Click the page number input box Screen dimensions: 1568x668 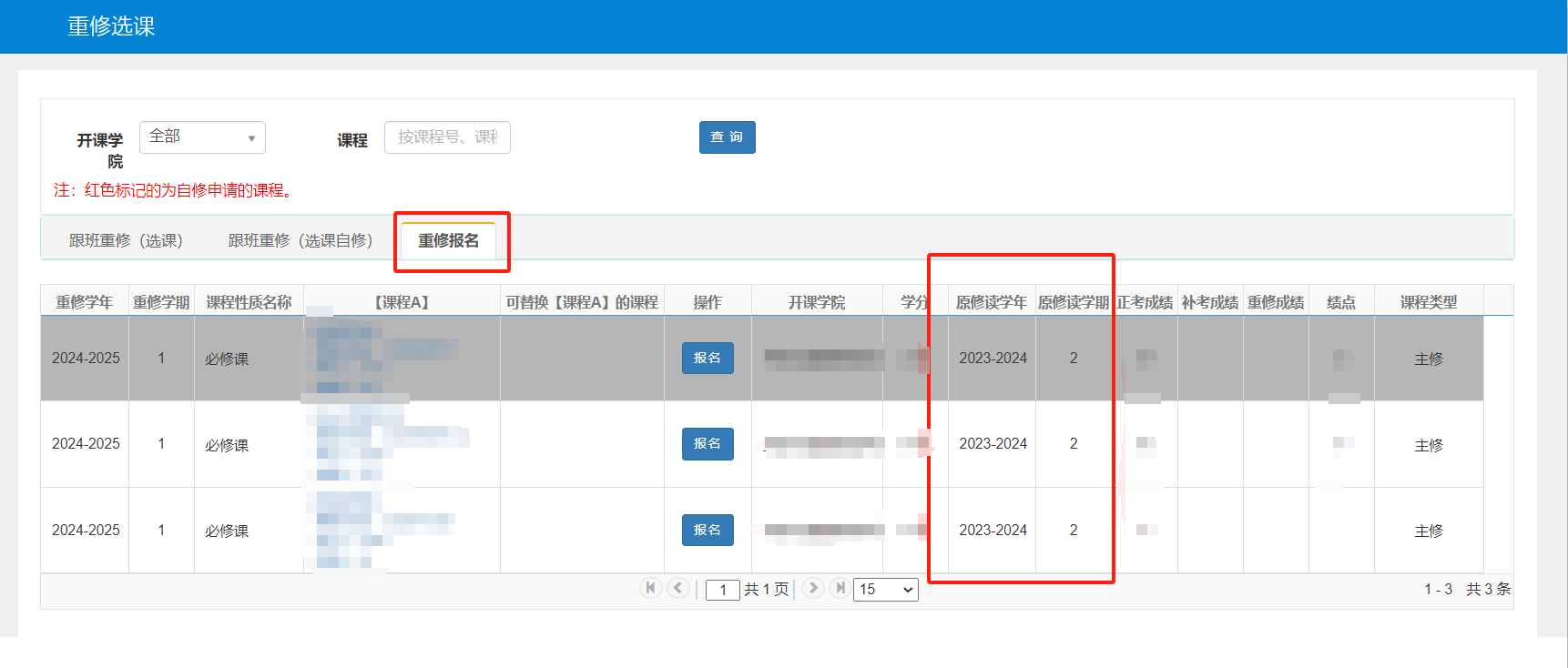coord(723,590)
